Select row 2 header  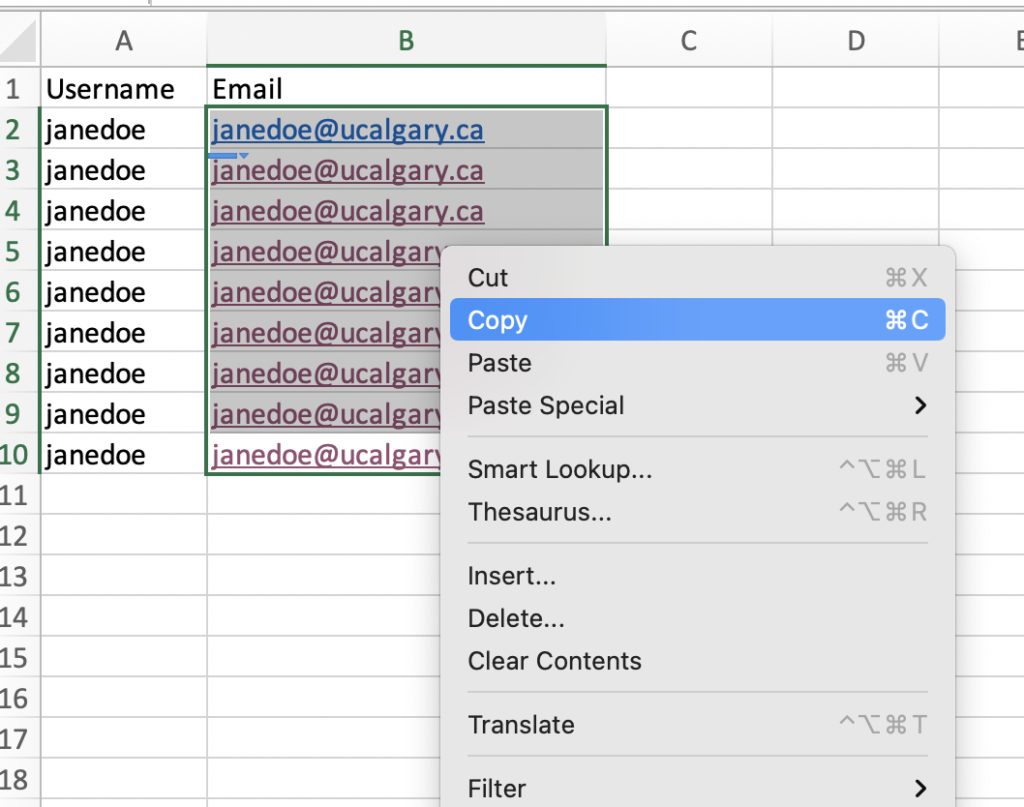pyautogui.click(x=20, y=129)
